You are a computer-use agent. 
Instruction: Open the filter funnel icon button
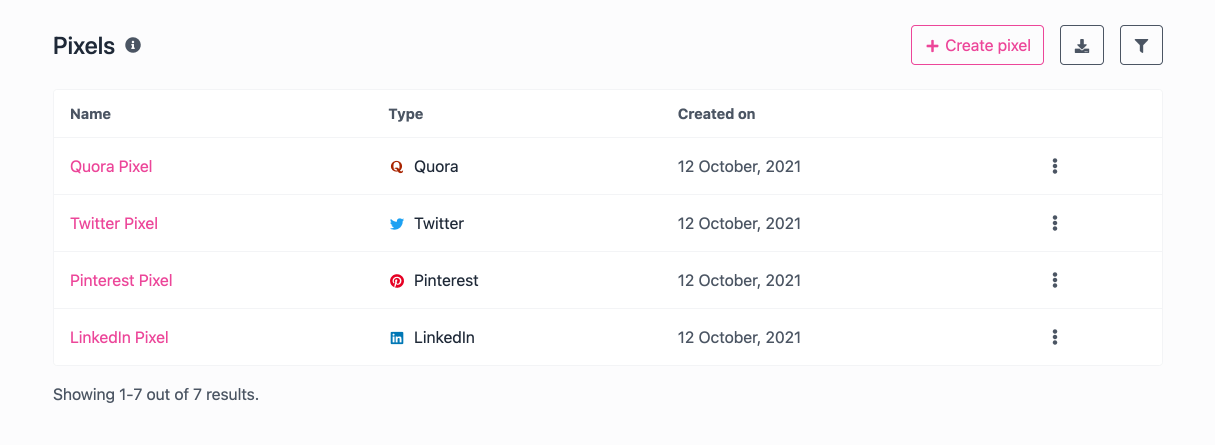(x=1141, y=46)
